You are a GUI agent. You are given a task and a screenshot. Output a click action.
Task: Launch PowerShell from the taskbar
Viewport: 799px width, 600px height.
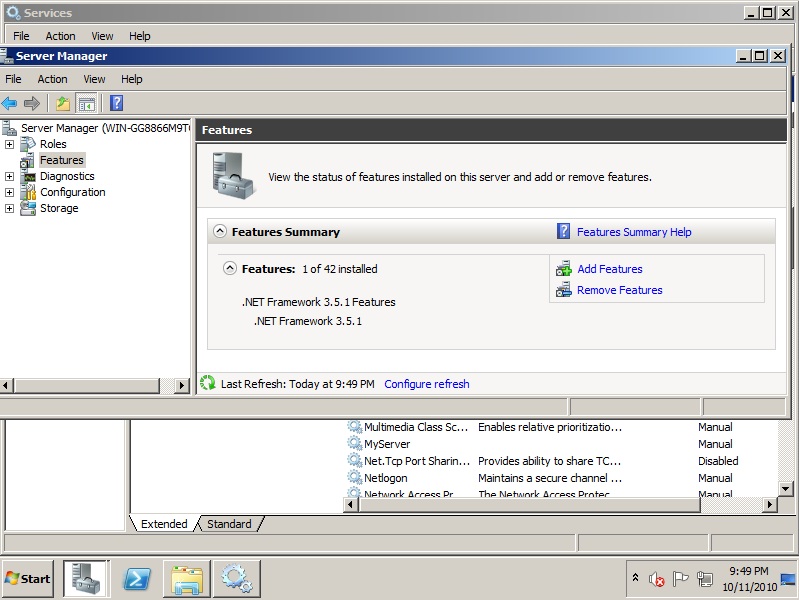137,579
